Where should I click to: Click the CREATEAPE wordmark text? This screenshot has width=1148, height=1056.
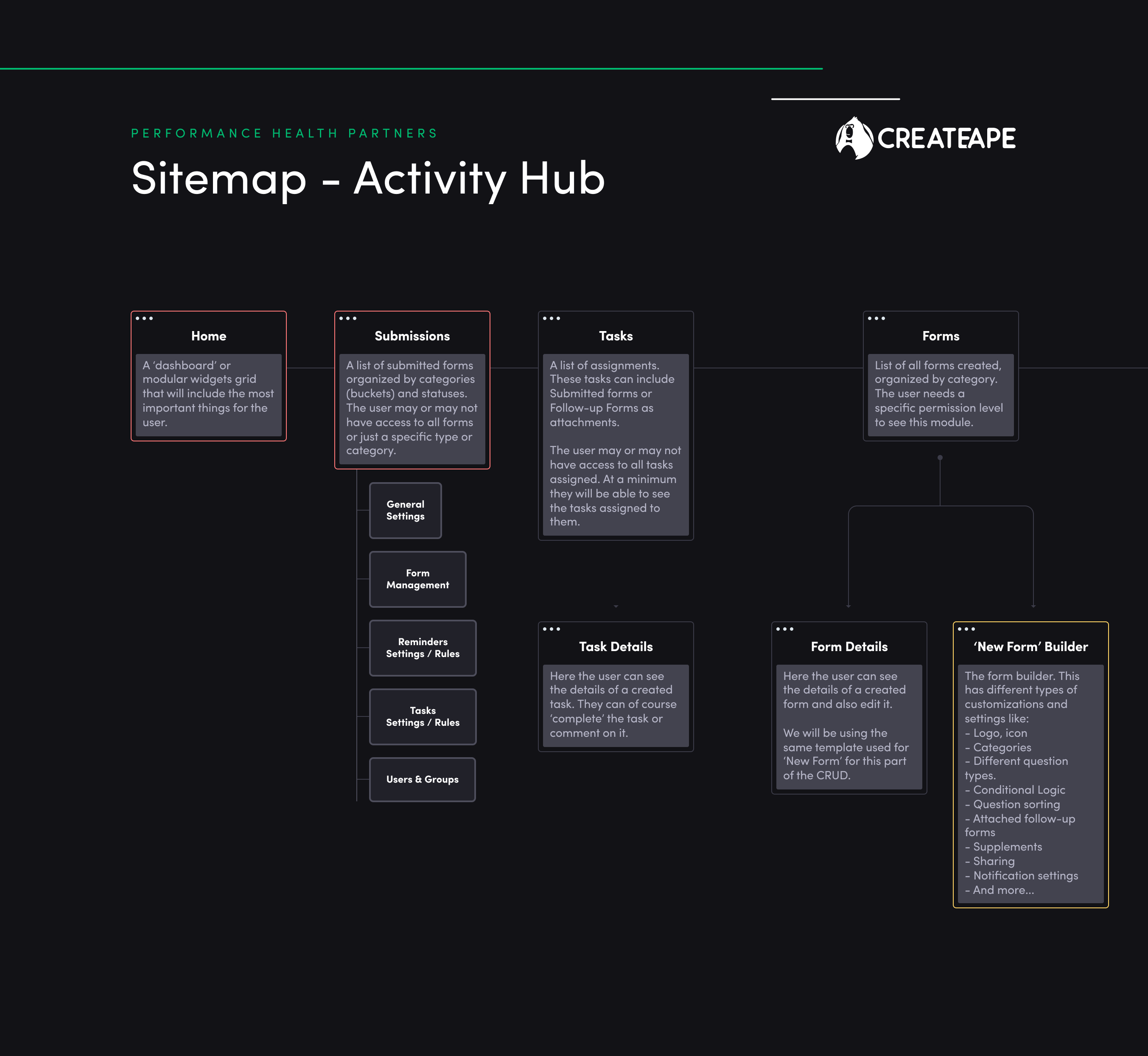[x=946, y=138]
